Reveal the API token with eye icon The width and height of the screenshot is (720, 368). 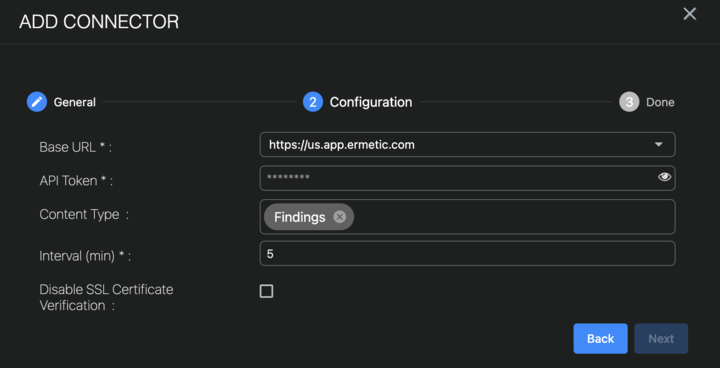(x=664, y=177)
